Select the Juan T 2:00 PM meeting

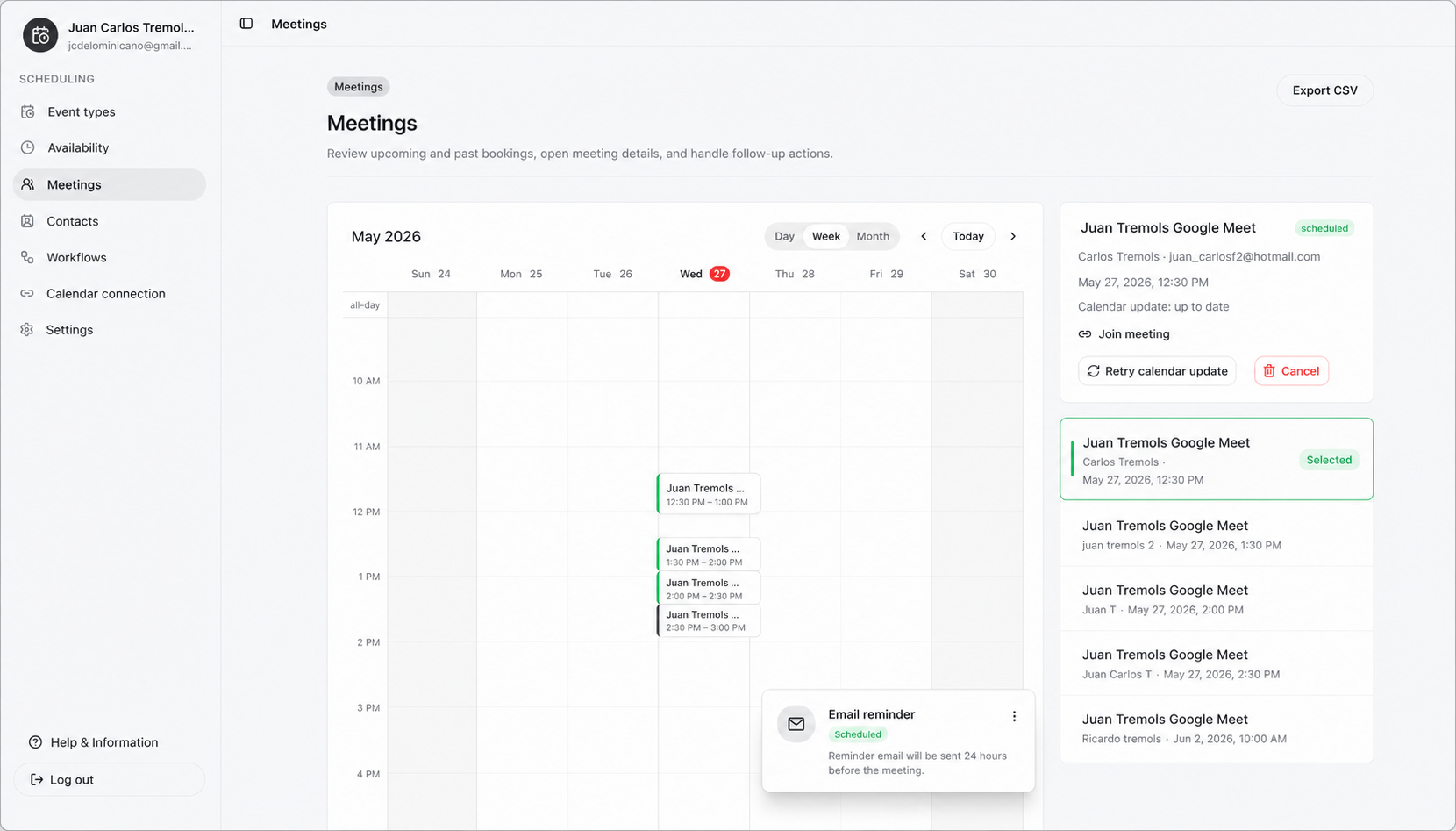[x=1217, y=599]
